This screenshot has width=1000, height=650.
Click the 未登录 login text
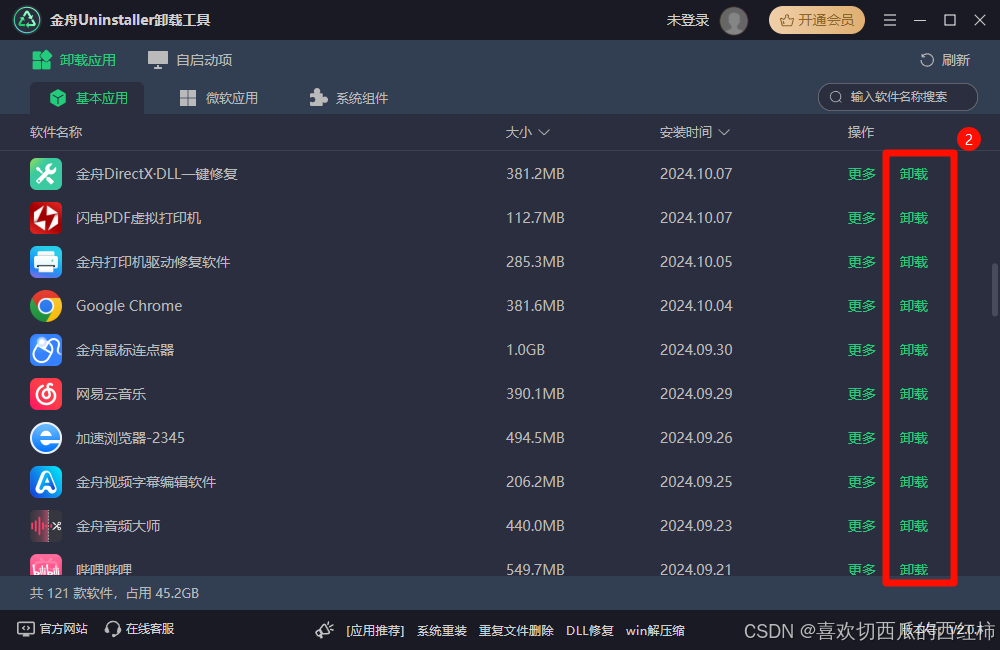point(688,20)
